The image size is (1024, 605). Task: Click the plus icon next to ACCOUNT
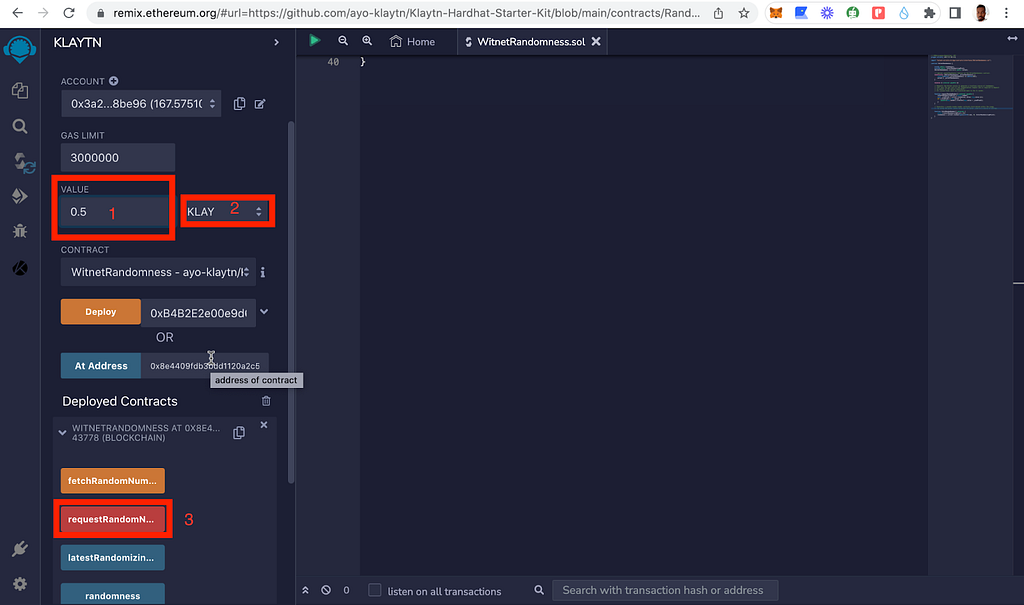pyautogui.click(x=114, y=81)
